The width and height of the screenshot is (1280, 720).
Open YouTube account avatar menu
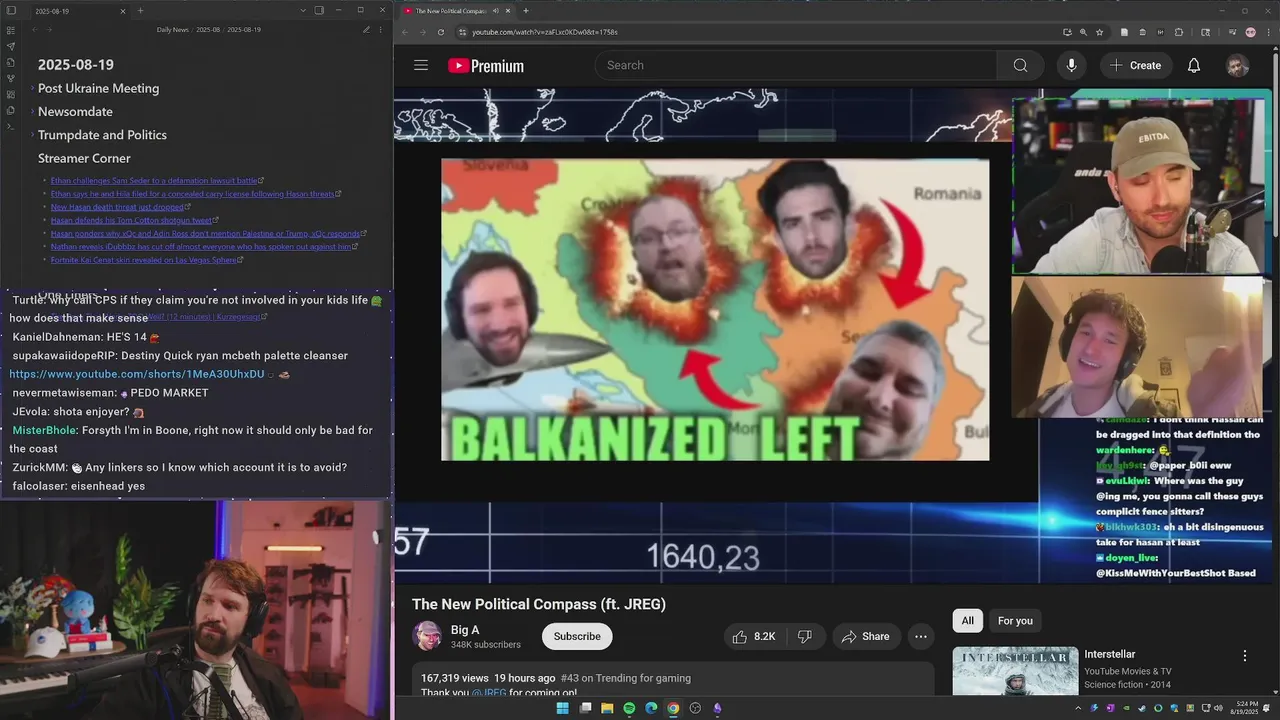[x=1238, y=65]
